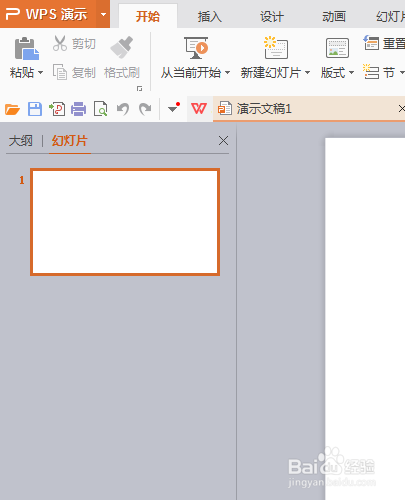The width and height of the screenshot is (405, 500).
Task: Switch to the 设计 ribbon tab
Action: (272, 16)
